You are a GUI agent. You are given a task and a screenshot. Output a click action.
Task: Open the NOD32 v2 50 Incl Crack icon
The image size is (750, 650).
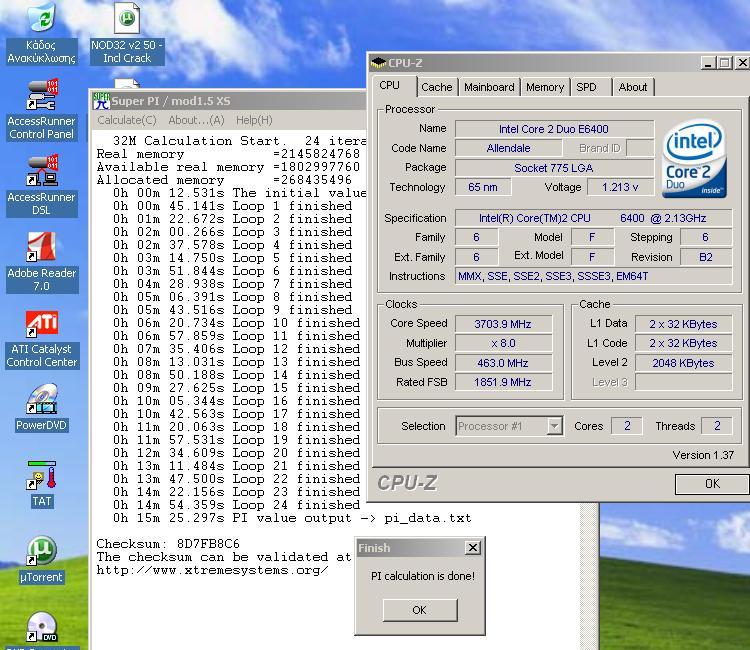pos(127,33)
